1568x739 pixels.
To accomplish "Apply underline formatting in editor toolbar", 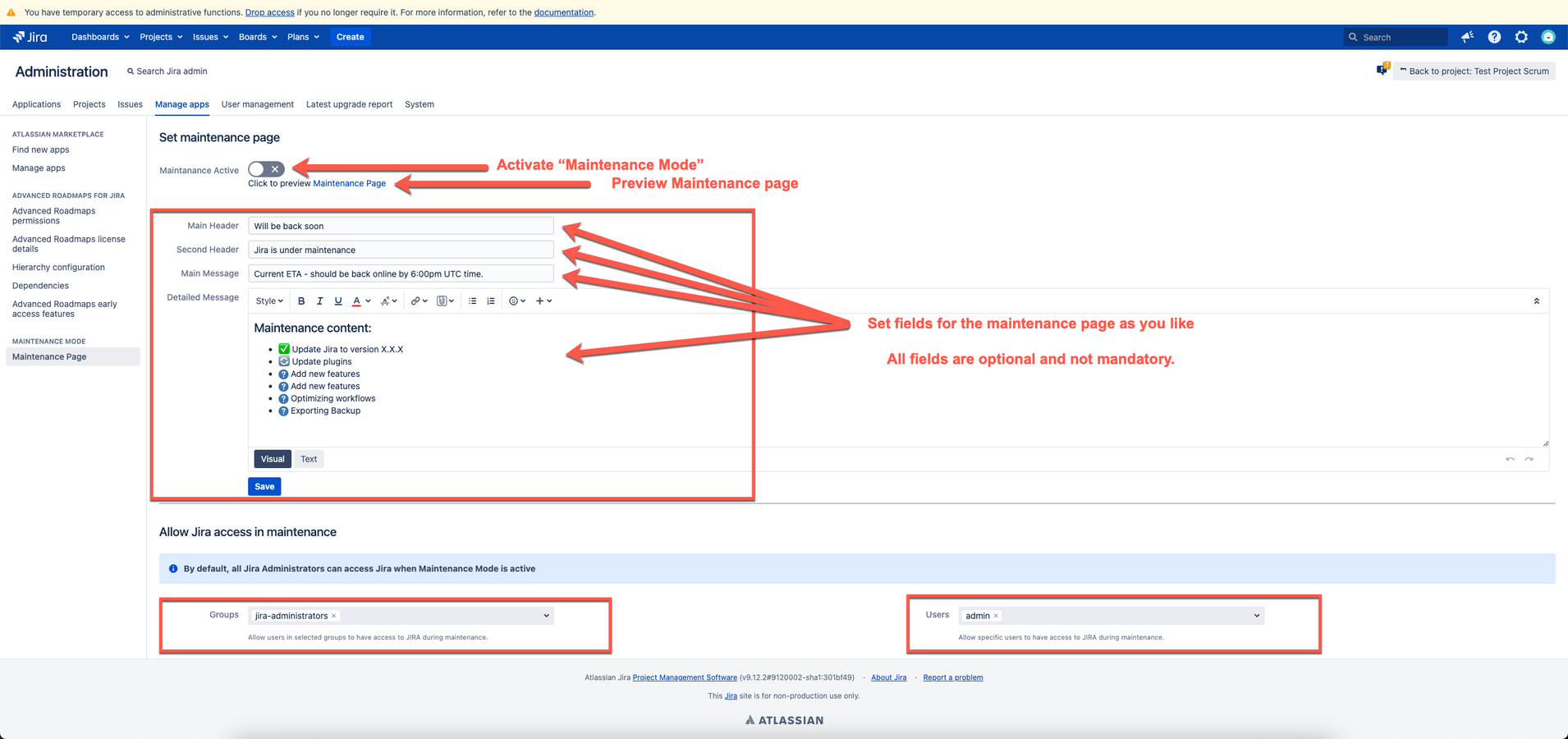I will coord(337,301).
